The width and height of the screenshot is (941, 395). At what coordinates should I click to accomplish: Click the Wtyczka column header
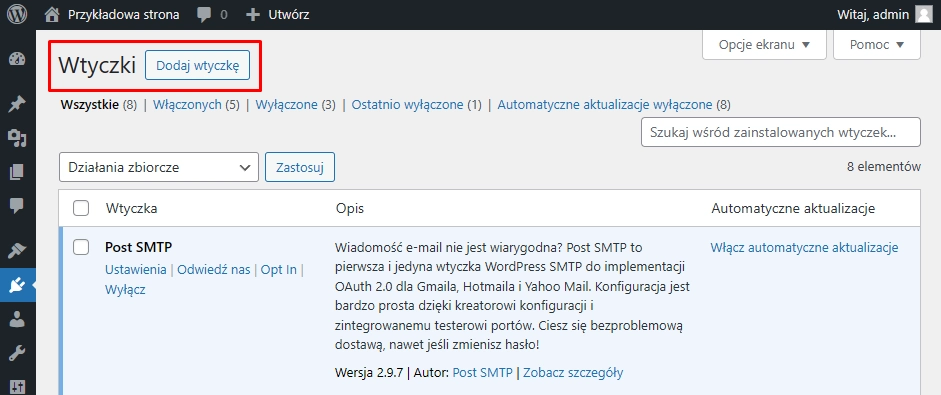coord(132,208)
